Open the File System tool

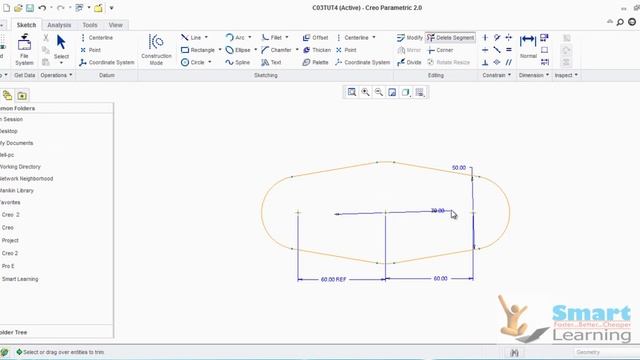pos(24,50)
